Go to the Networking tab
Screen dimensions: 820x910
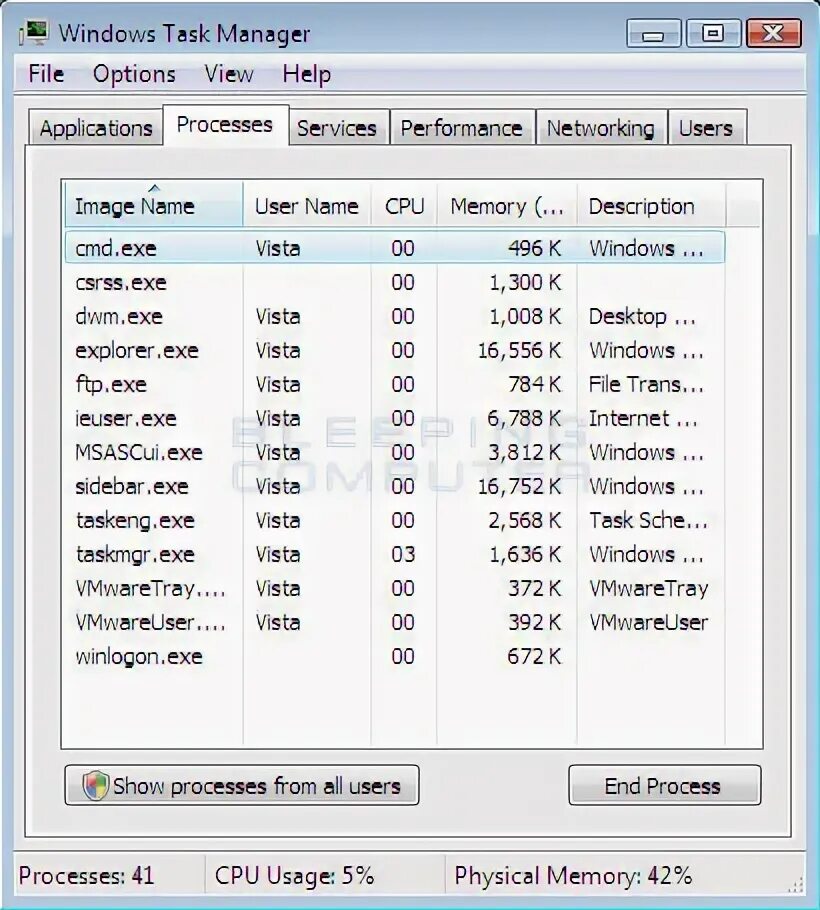click(601, 128)
